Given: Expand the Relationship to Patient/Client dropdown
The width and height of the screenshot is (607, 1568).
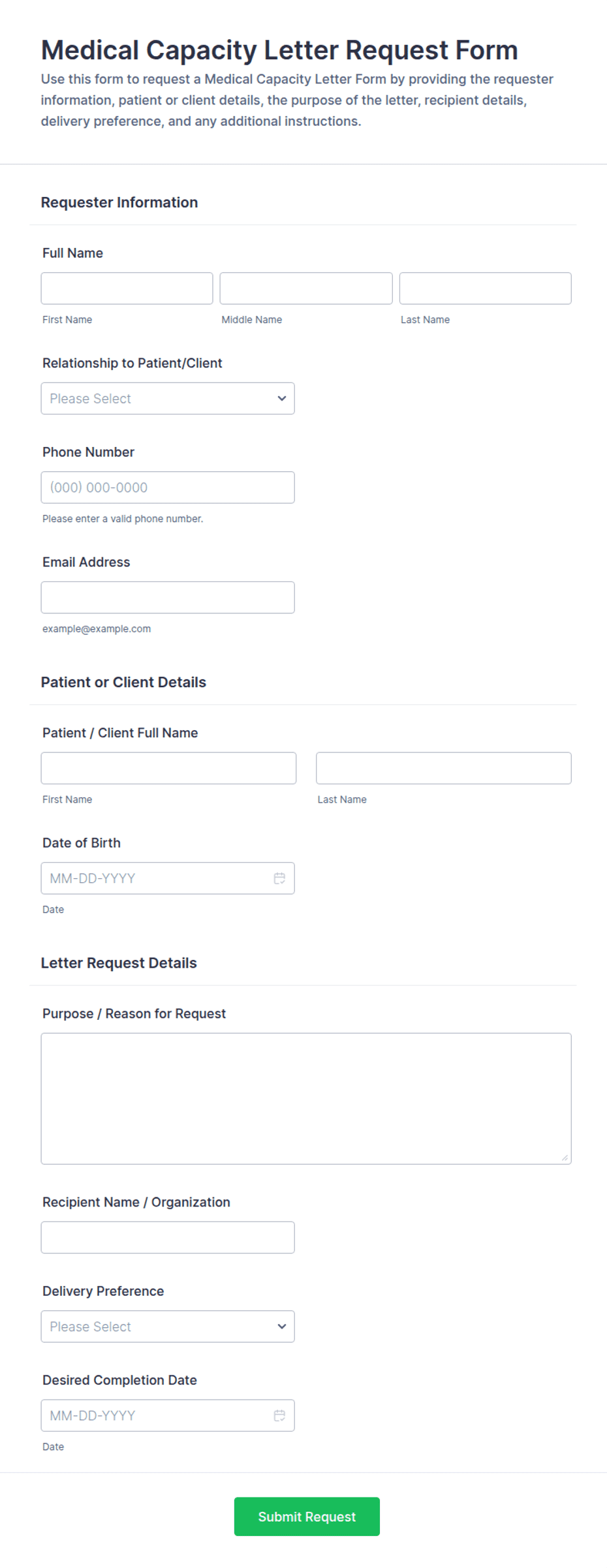Looking at the screenshot, I should 168,398.
